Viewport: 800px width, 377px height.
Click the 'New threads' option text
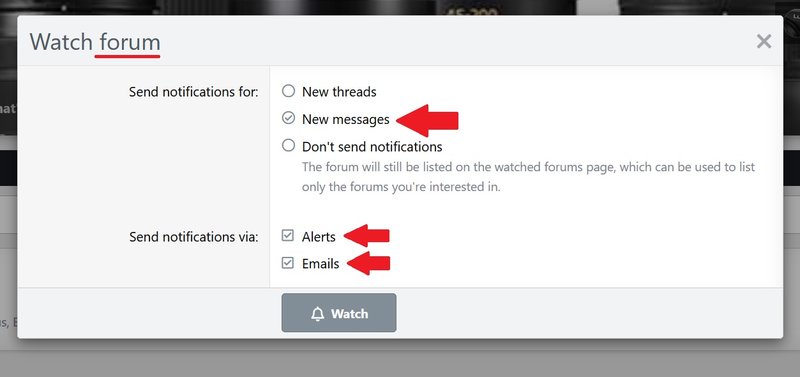(x=339, y=92)
